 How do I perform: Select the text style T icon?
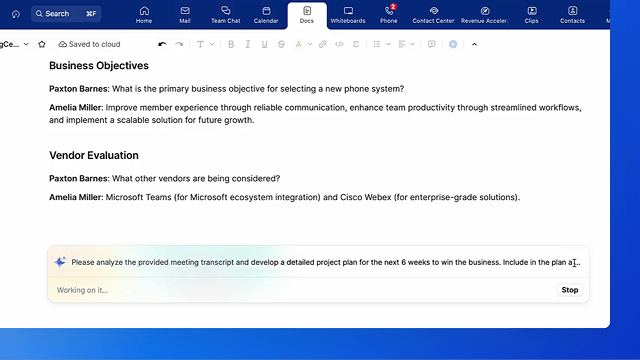coord(200,44)
